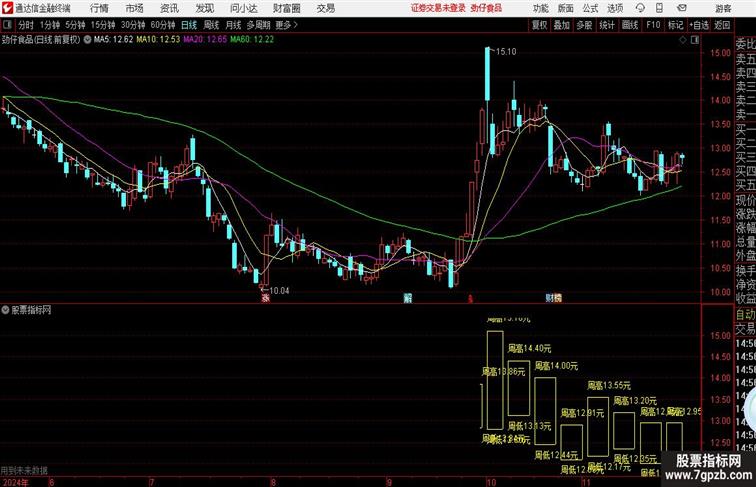The height and width of the screenshot is (487, 756).
Task: Click 证券交易未登录 login link
Action: point(438,8)
